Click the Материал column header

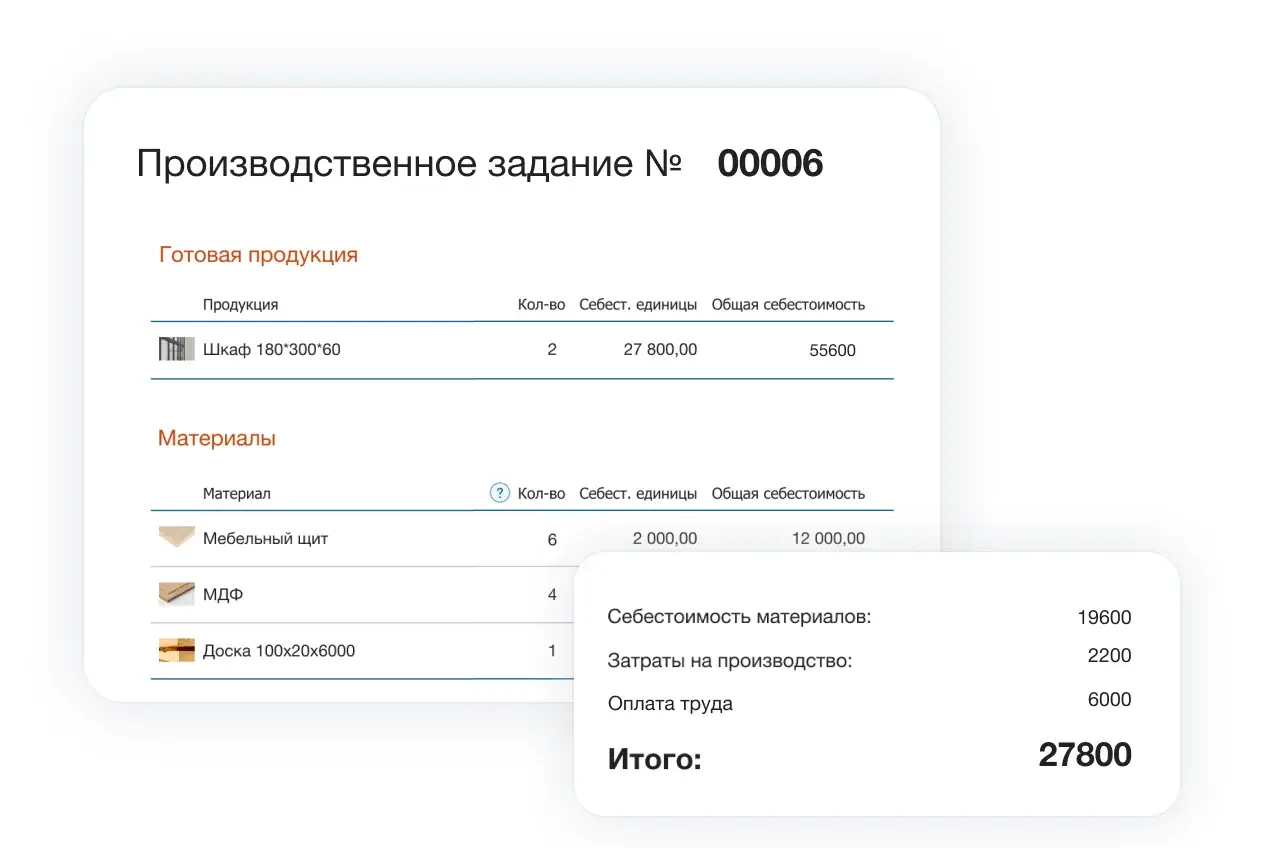[236, 494]
